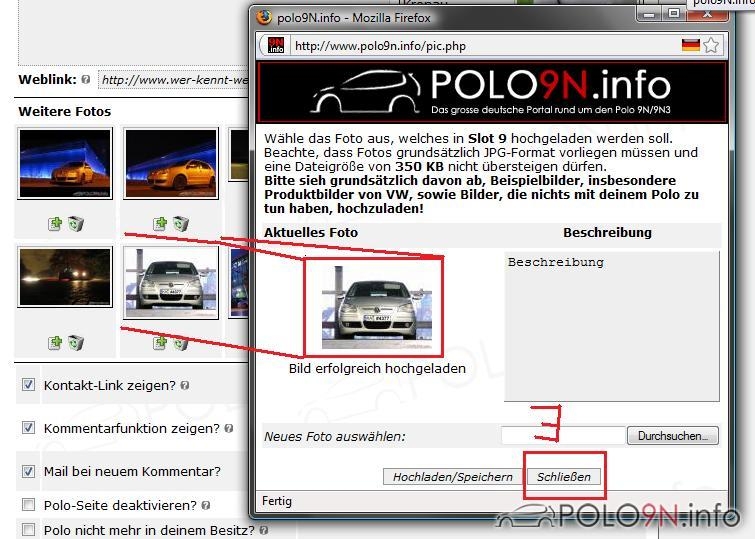Click the 'Aktuelles Foto' column header

pos(311,233)
